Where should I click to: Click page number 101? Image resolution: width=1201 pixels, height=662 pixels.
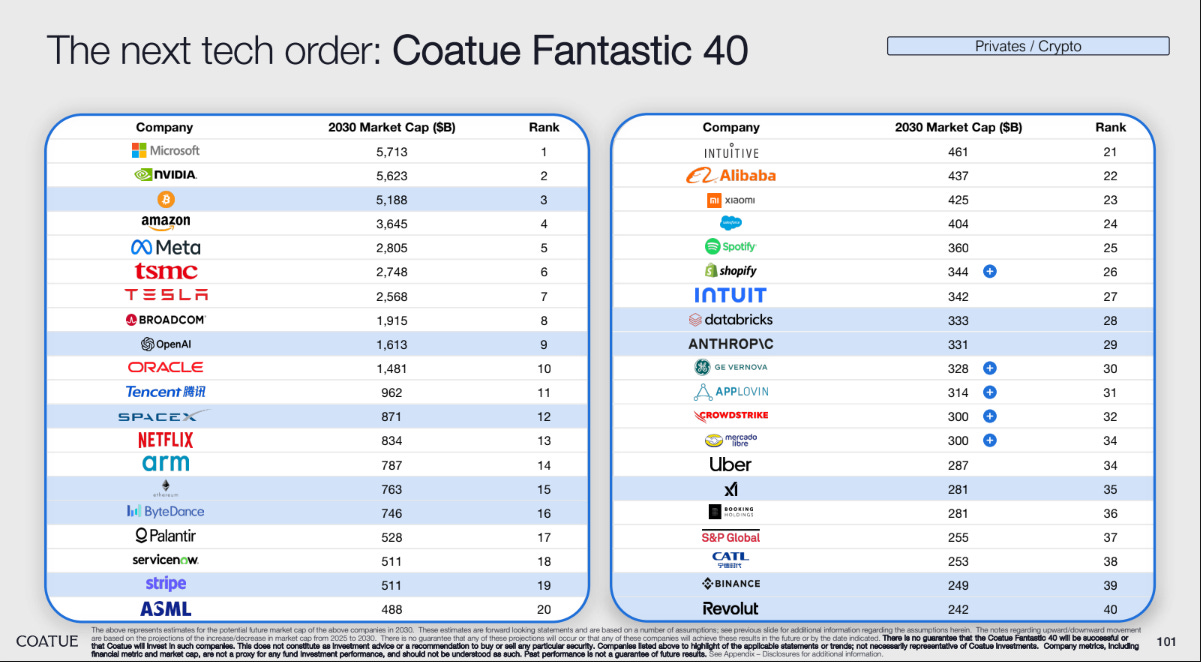pyautogui.click(x=1166, y=641)
